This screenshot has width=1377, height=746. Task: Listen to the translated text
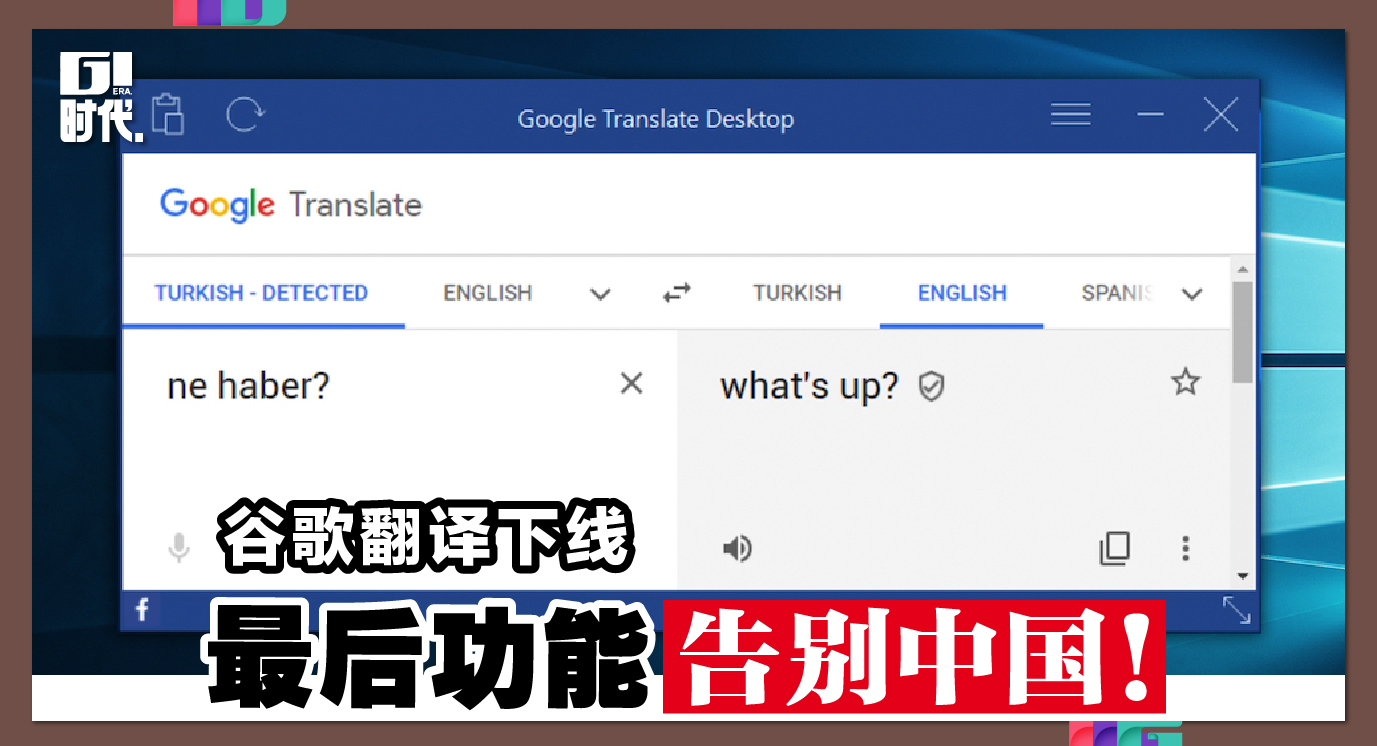737,548
